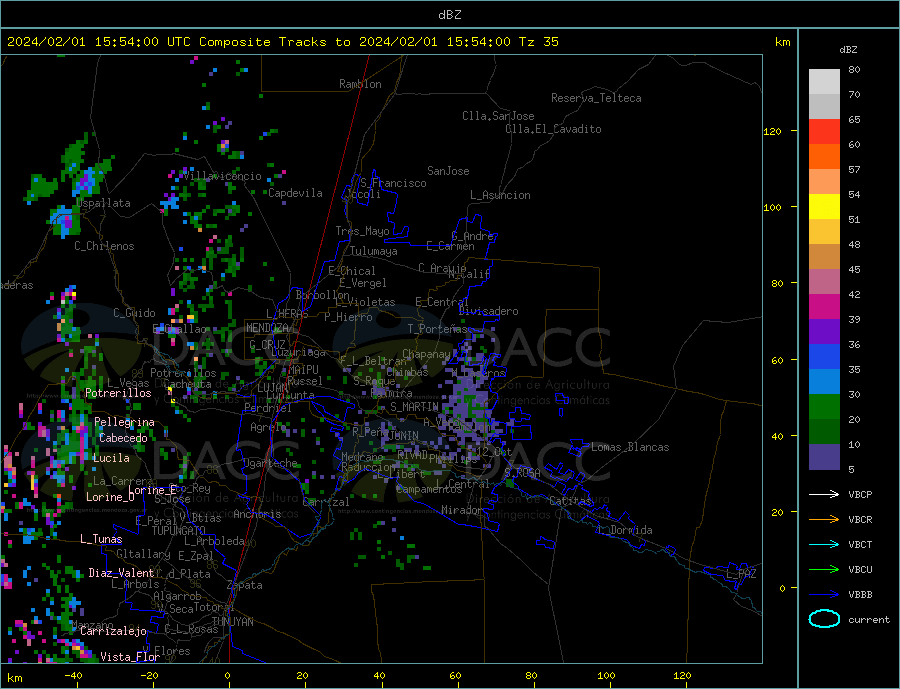Click the 'MENDOZA' city label

click(x=267, y=328)
